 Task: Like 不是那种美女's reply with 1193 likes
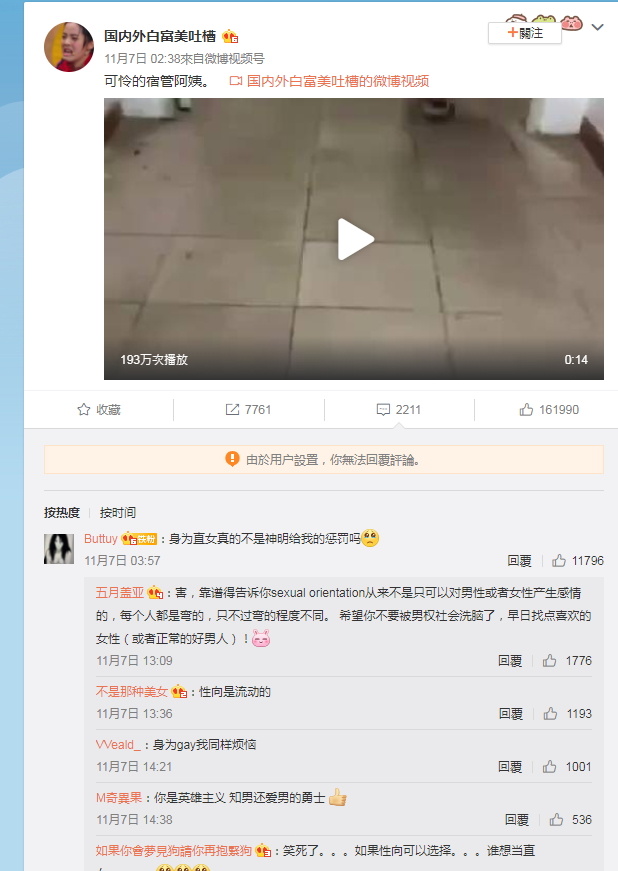550,714
